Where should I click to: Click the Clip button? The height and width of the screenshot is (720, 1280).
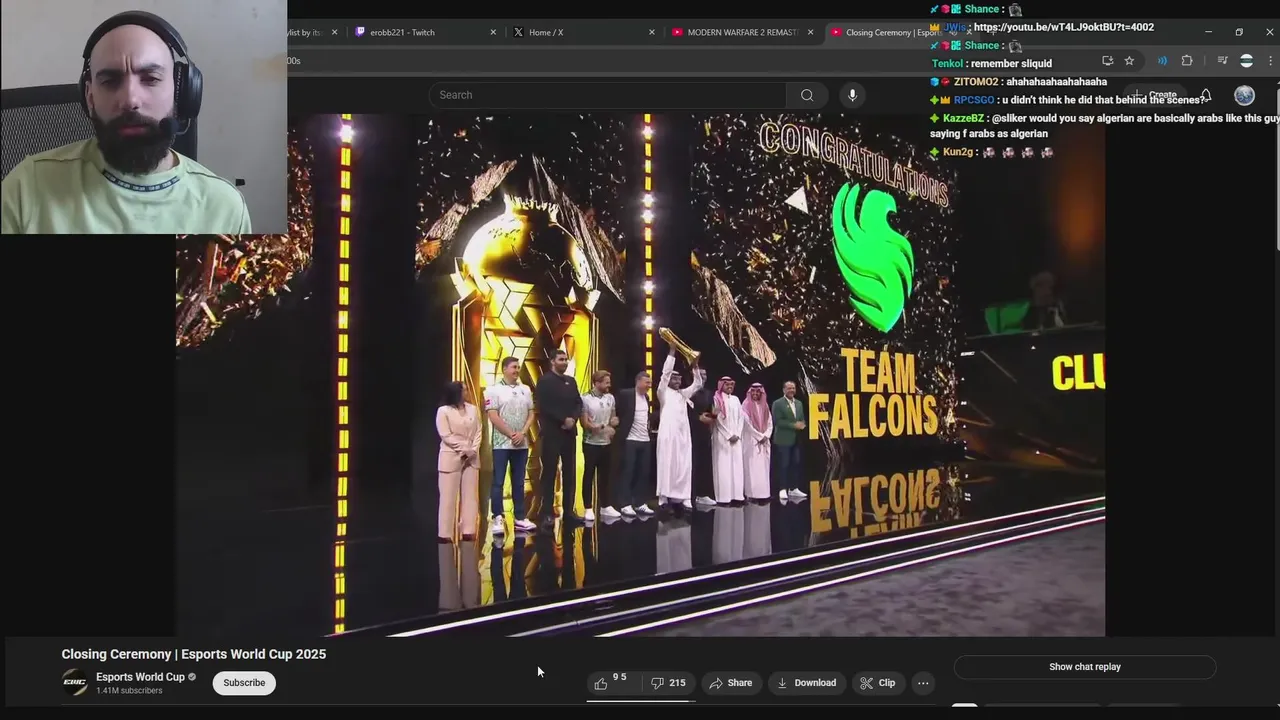[x=878, y=683]
